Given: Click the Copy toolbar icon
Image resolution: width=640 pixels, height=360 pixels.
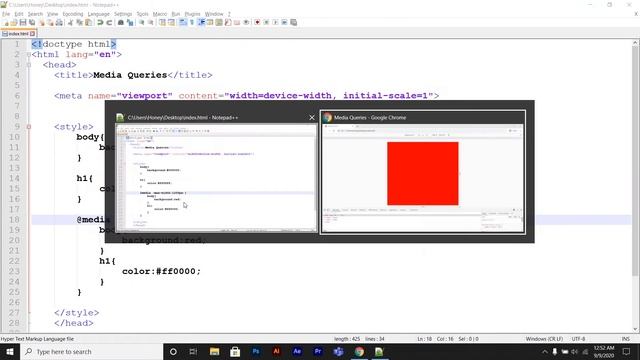Looking at the screenshot, I should (x=79, y=22).
